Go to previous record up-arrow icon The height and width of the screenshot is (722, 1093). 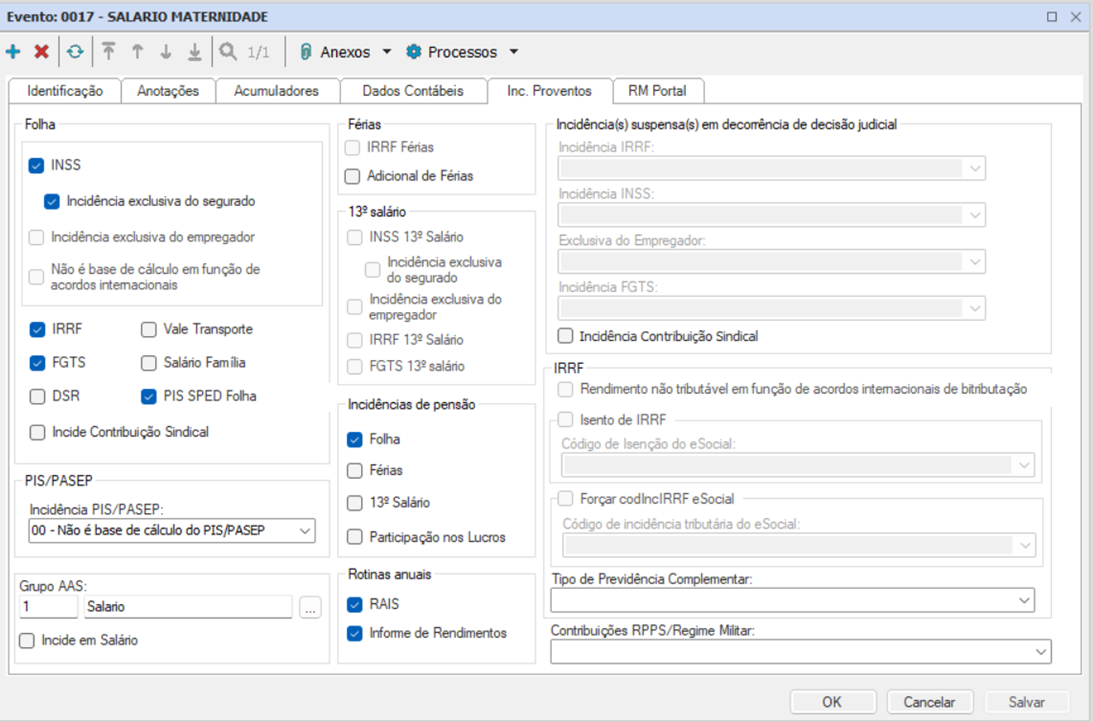point(138,52)
